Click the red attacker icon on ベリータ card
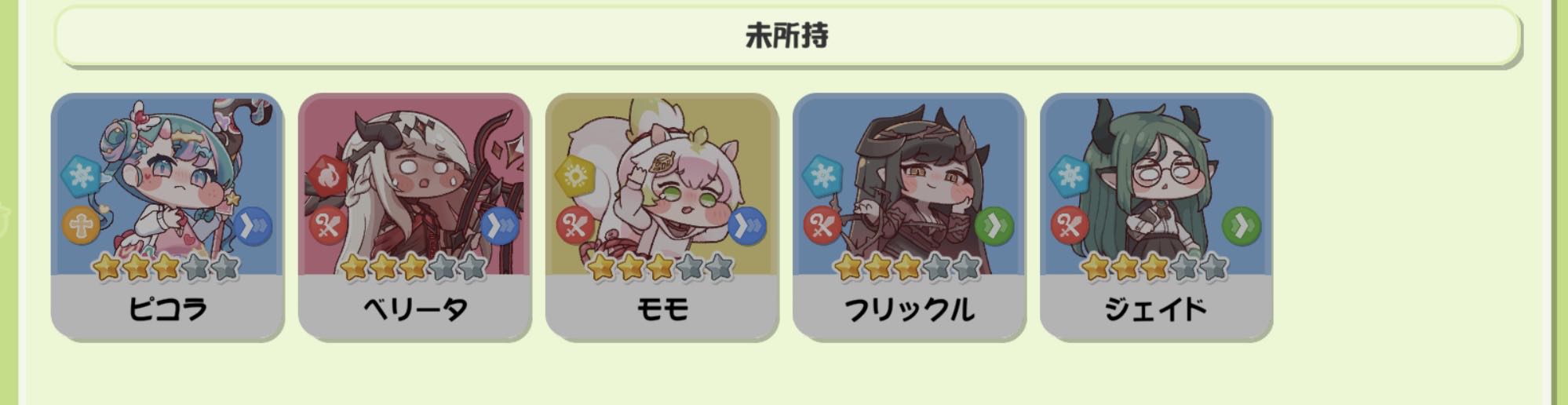 328,227
